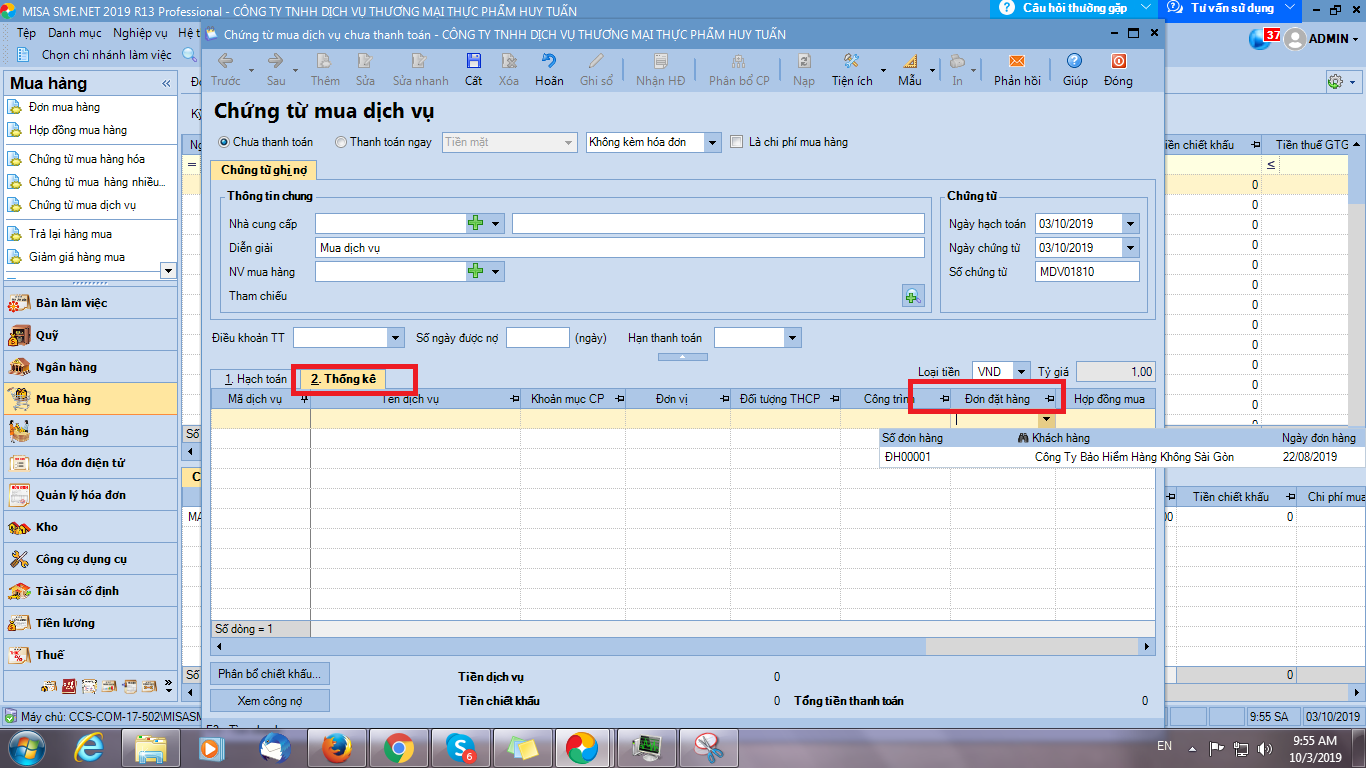The height and width of the screenshot is (768, 1366).
Task: Click the Tham chiếu add reference icon
Action: point(912,296)
